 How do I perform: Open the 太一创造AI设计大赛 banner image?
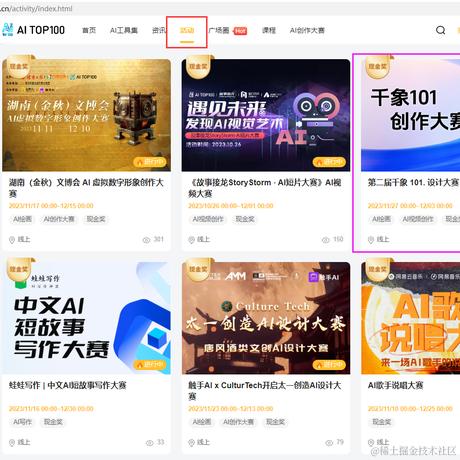coord(266,318)
